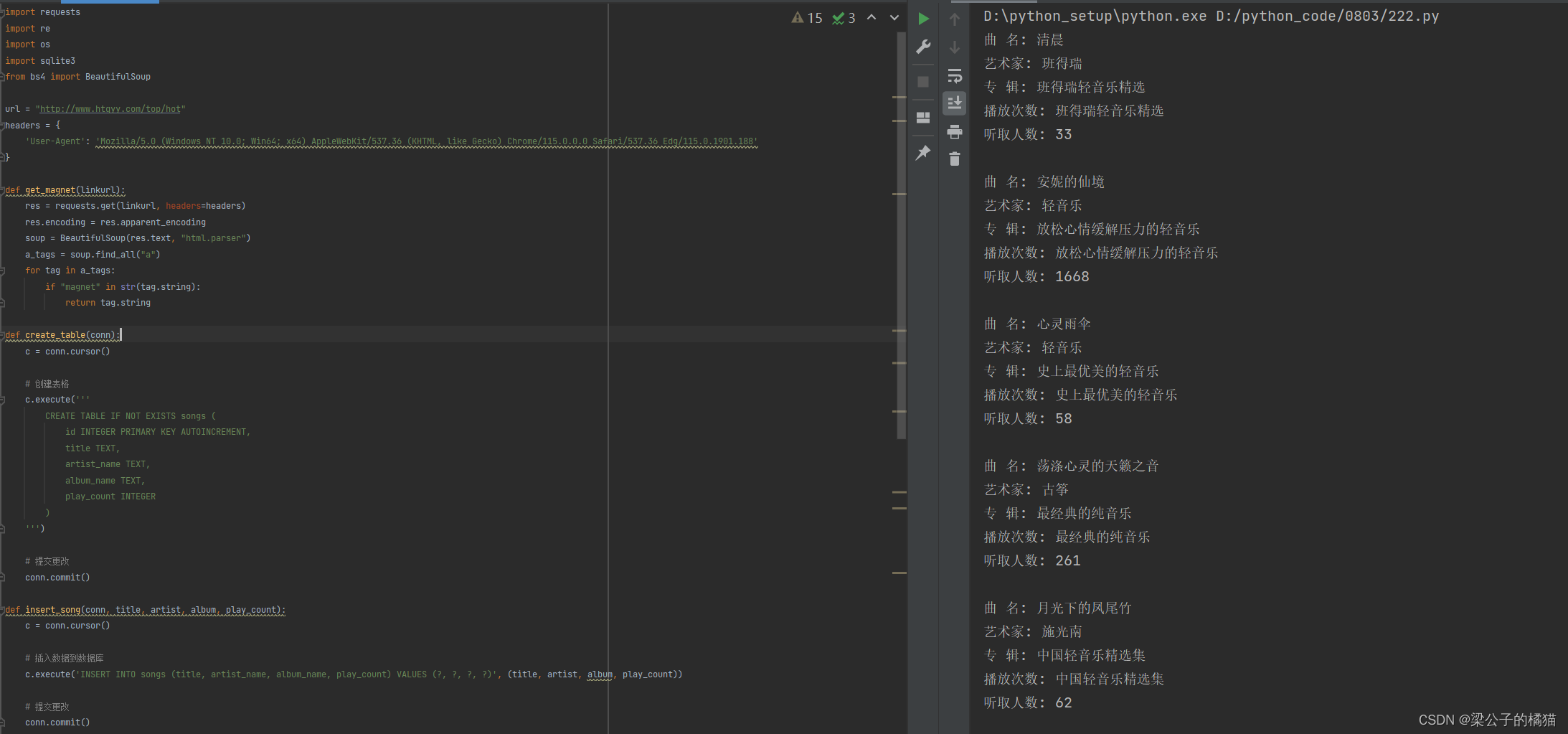Screen dimensions: 1568x734
Task: Click console line '专 辑: 中国轻音乐精选集'
Action: point(1064,656)
